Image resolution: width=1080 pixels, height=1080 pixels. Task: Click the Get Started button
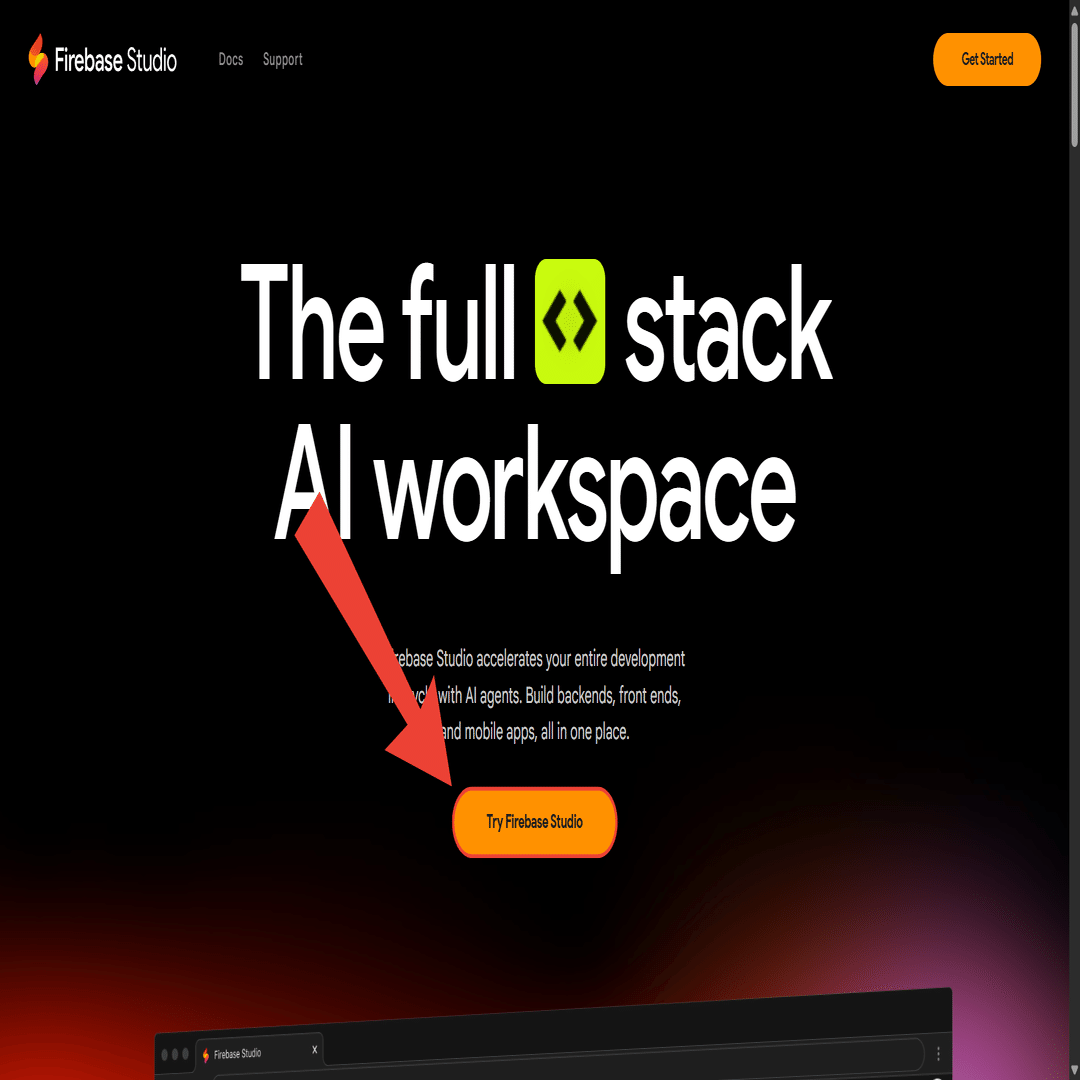(986, 59)
